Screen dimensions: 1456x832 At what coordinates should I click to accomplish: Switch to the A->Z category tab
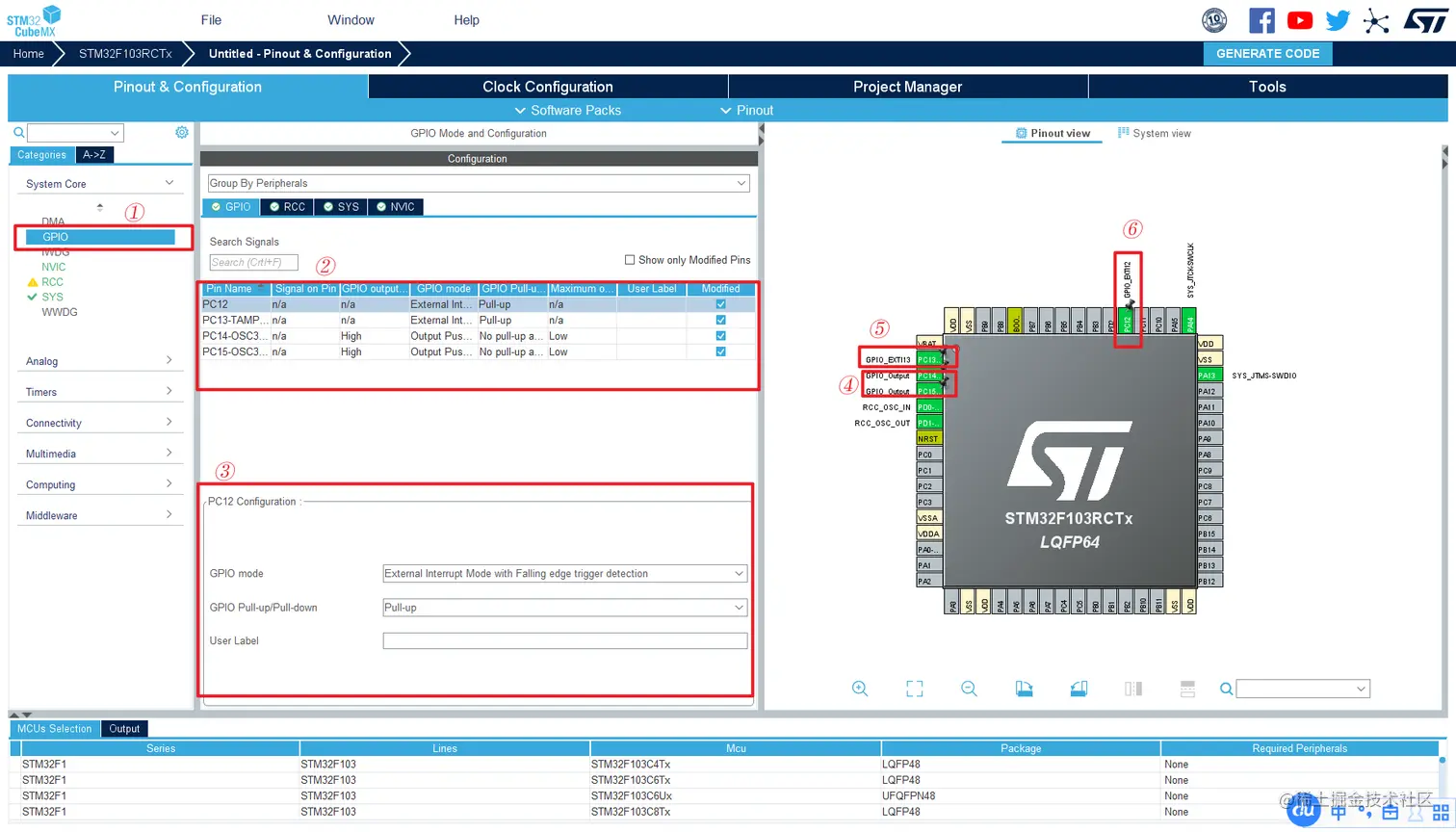(x=94, y=155)
